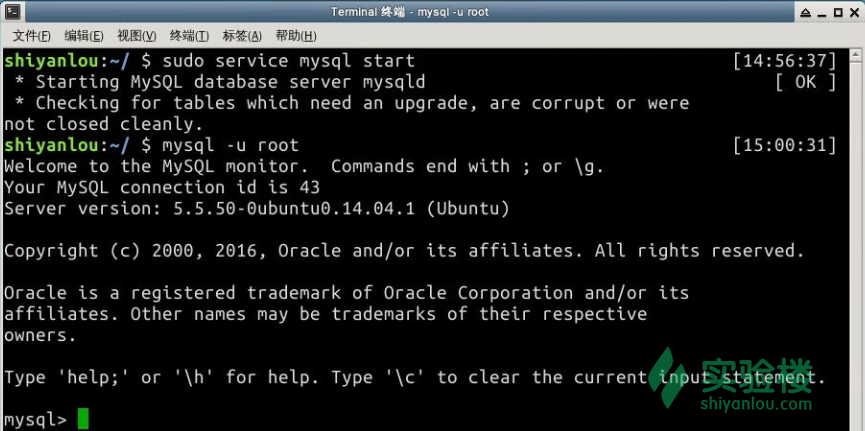Screen dimensions: 865x431
Task: Open the 帮助(H) menu
Action: [x=295, y=36]
